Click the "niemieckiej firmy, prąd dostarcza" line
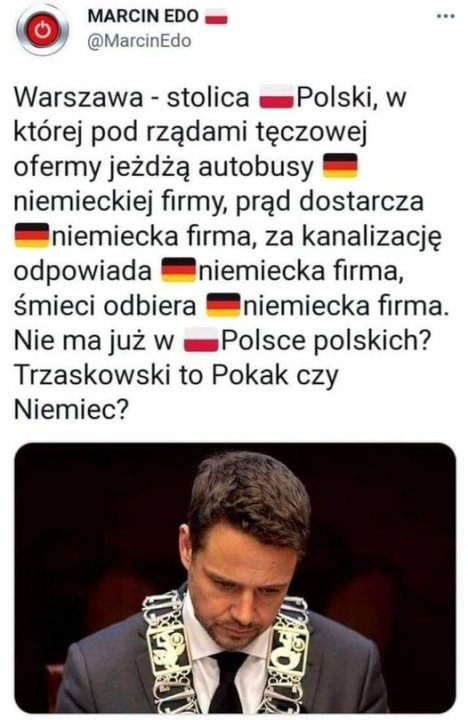 click(x=219, y=202)
